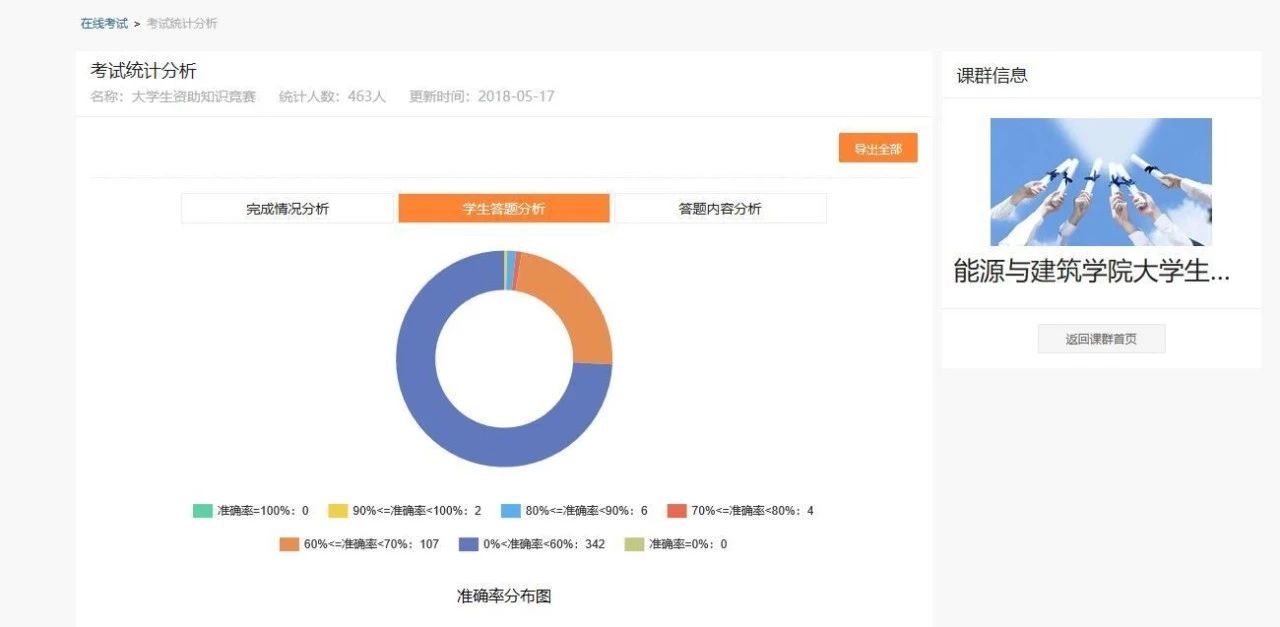Go to 在线考试 via the breadcrumb

click(x=104, y=23)
